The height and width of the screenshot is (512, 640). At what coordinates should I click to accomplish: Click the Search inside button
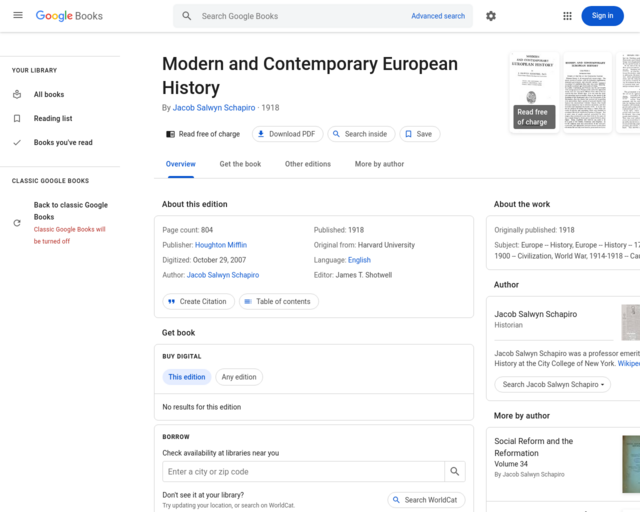(361, 134)
